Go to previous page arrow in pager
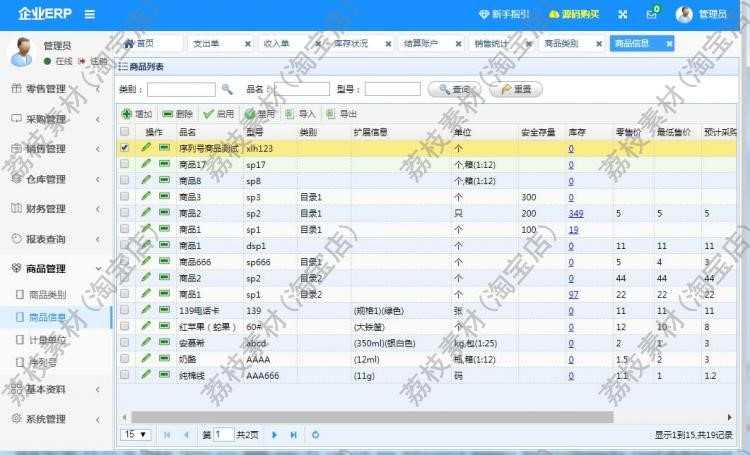Screen dimensions: 750x455 tap(186, 435)
